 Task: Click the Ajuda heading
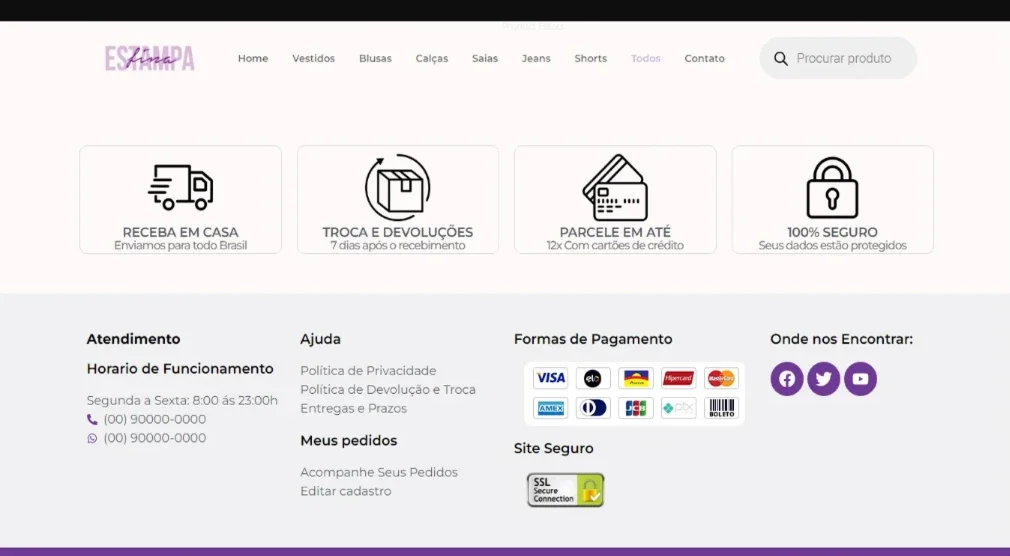tap(320, 339)
